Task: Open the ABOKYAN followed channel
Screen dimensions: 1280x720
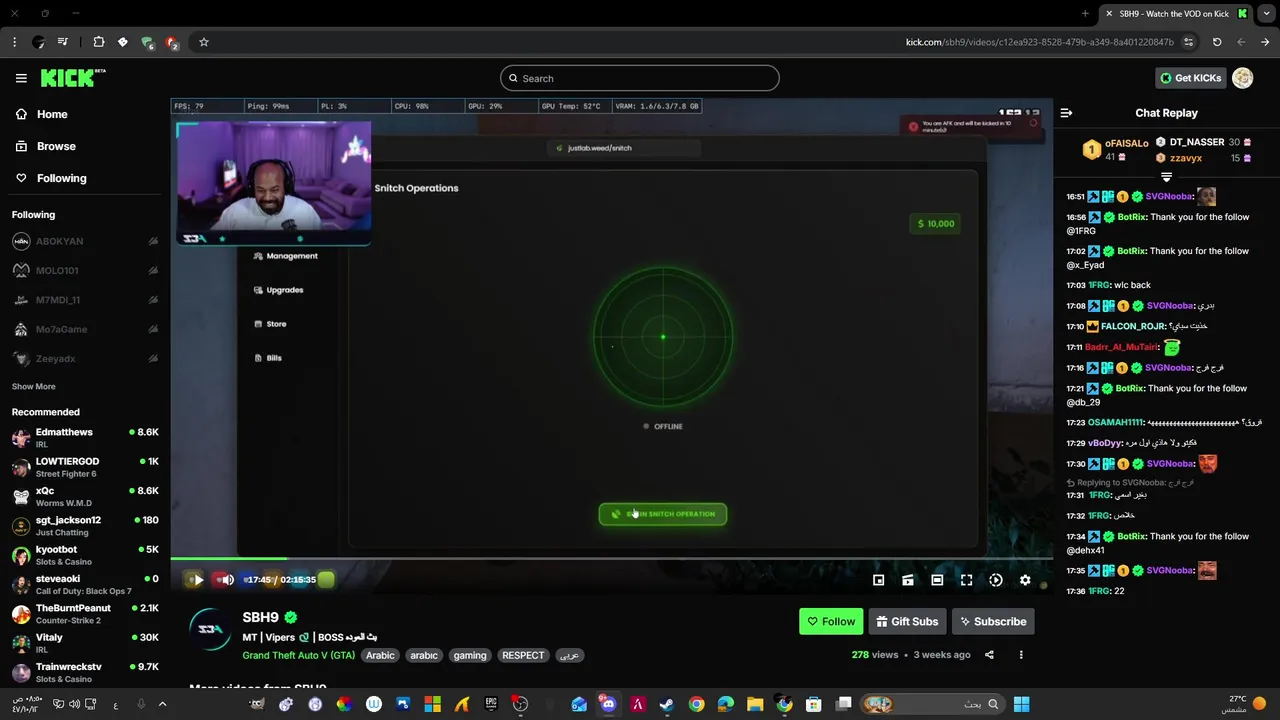Action: (85, 241)
